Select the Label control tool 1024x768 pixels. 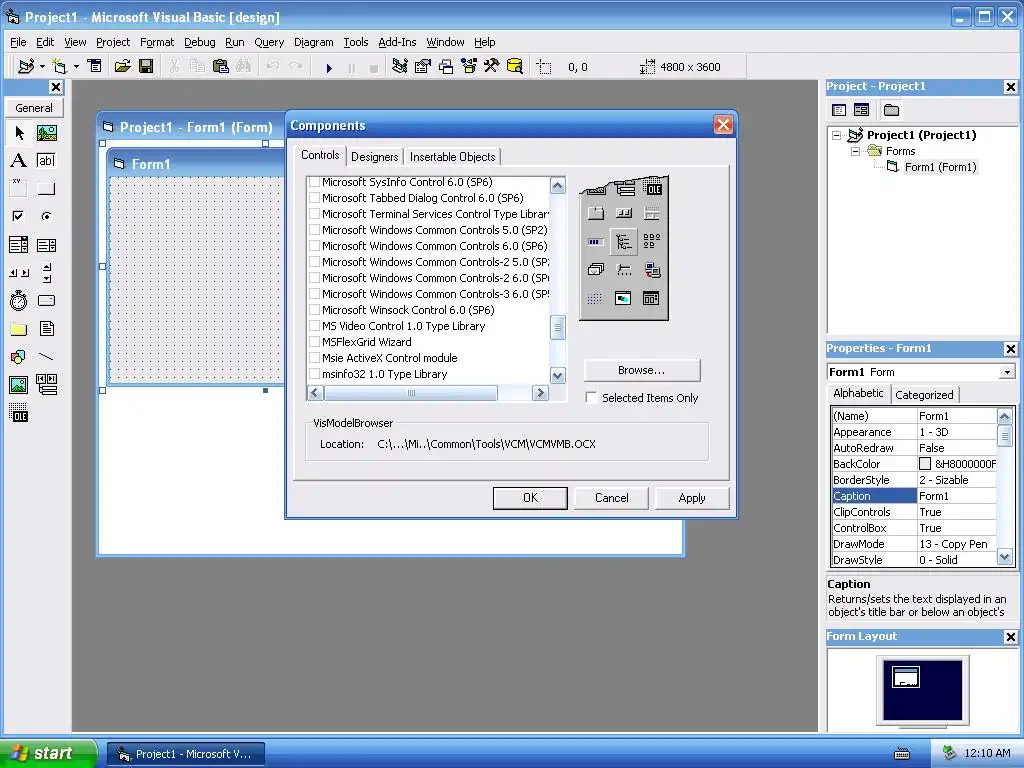[x=19, y=161]
